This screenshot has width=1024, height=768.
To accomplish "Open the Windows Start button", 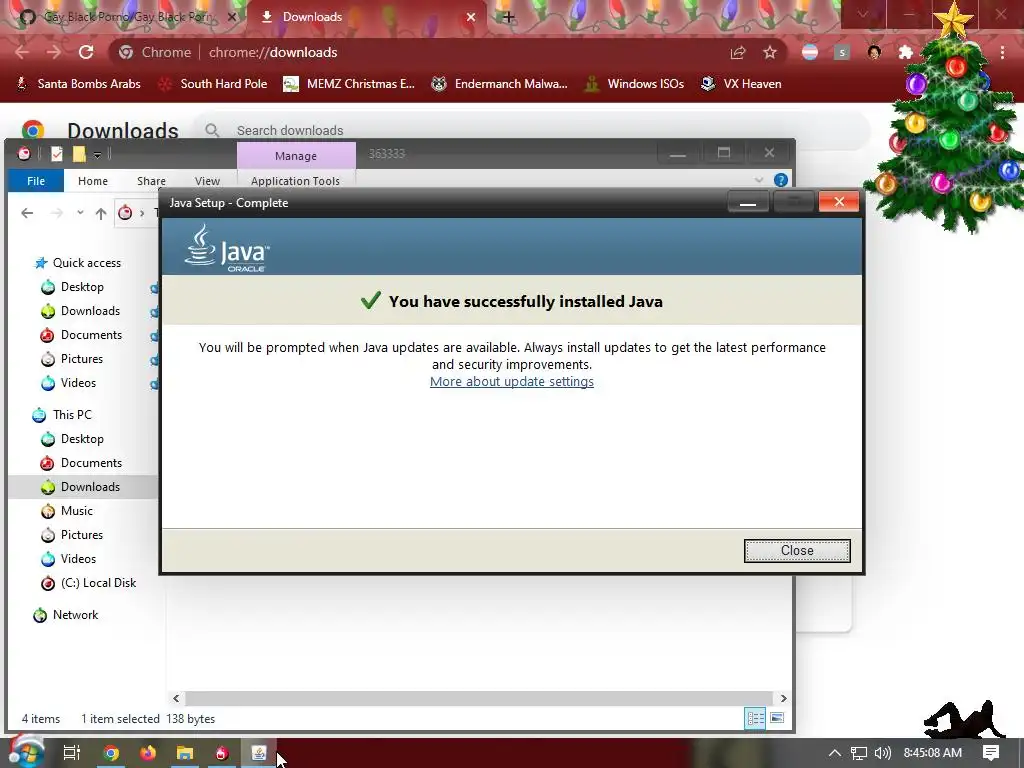I will 26,752.
